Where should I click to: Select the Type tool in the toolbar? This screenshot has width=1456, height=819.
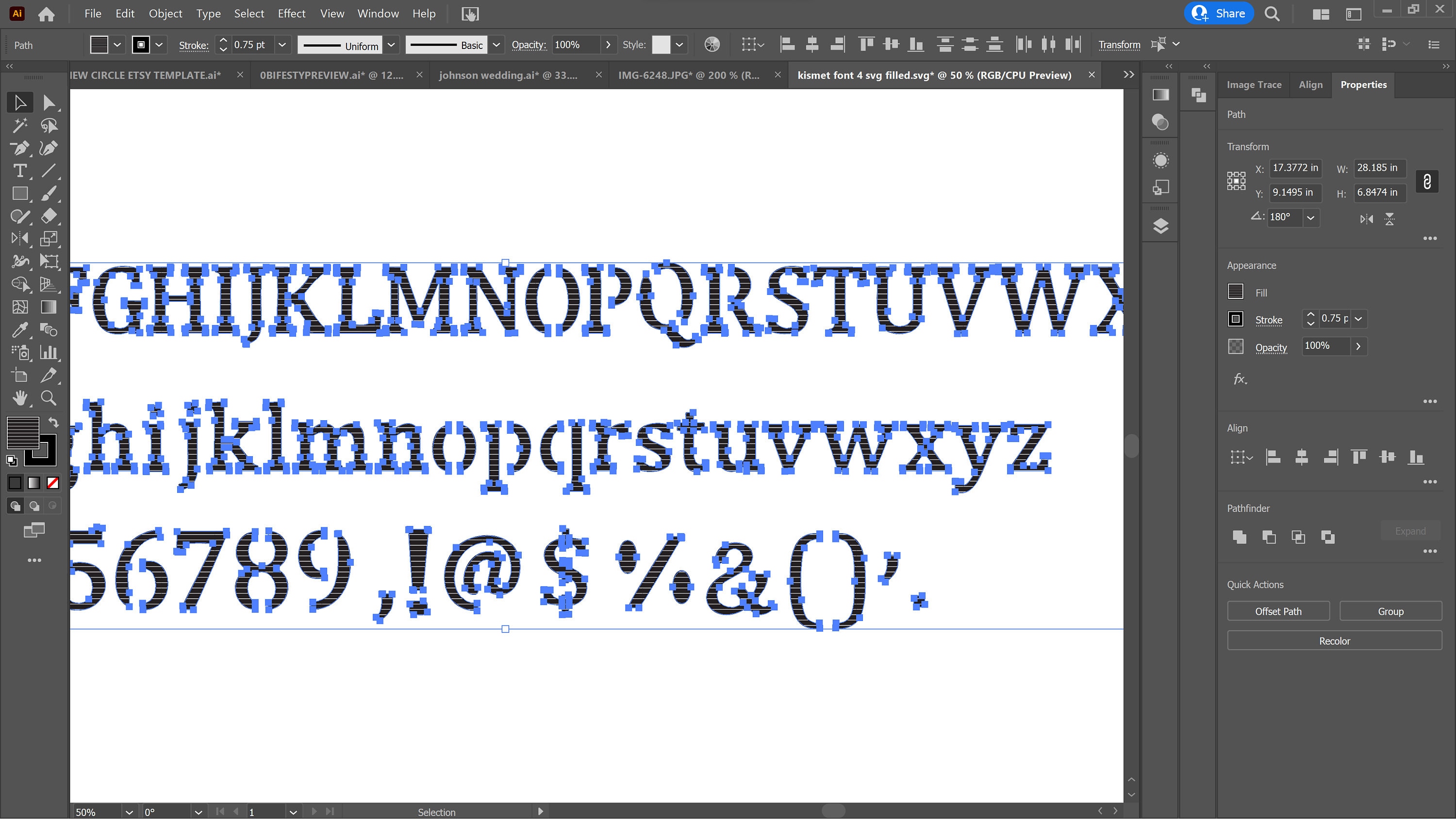pos(20,171)
